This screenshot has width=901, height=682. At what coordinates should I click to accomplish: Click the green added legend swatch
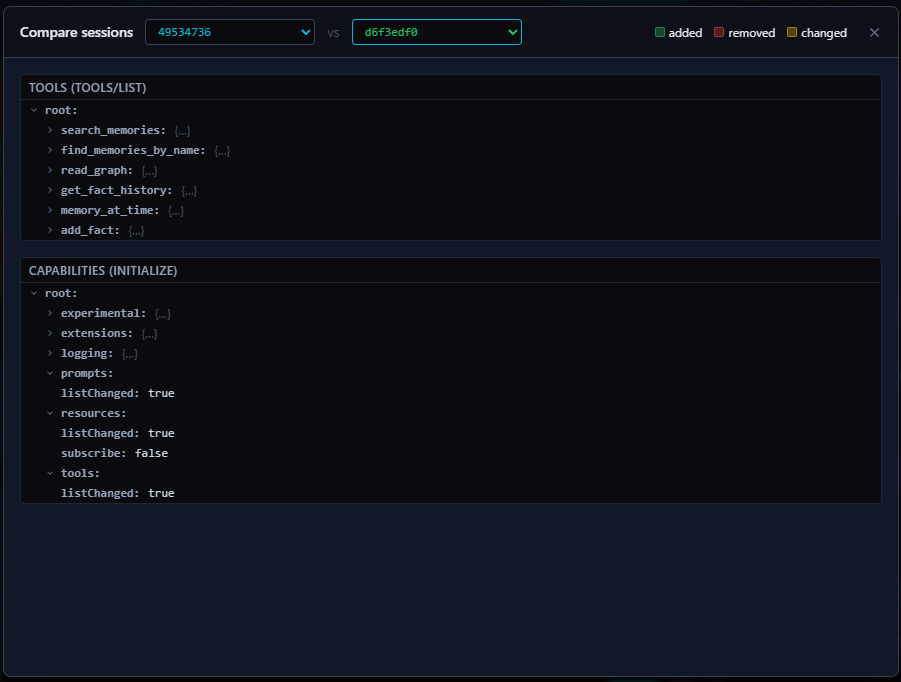pyautogui.click(x=660, y=32)
